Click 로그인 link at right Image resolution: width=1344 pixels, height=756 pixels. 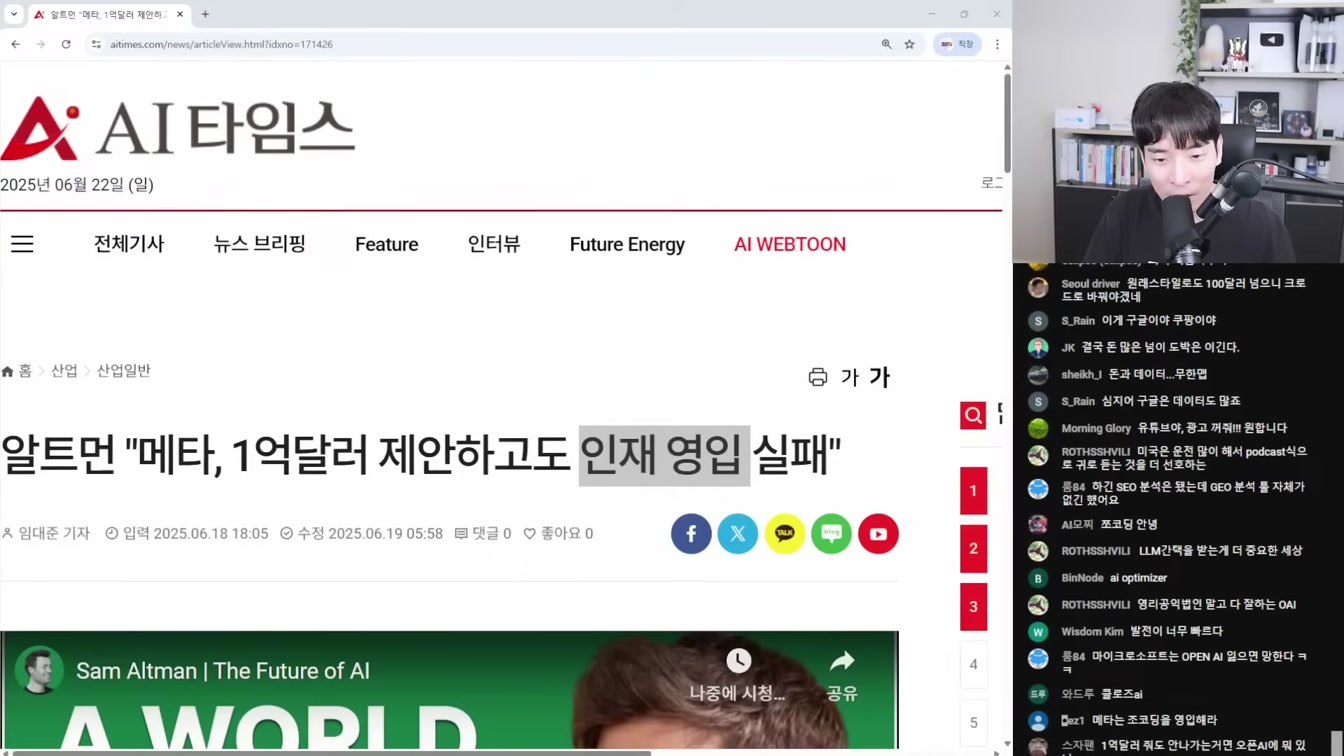pyautogui.click(x=992, y=183)
